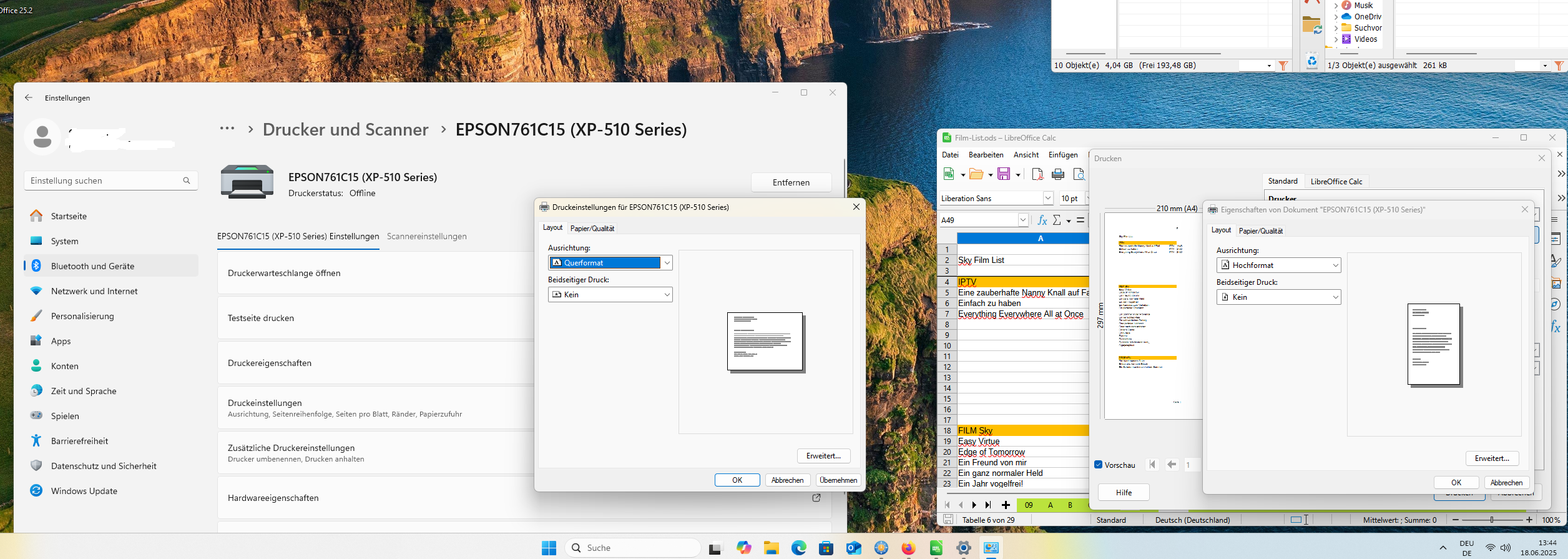Open Microsoft Edge from the taskbar
1568x559 pixels.
point(799,548)
